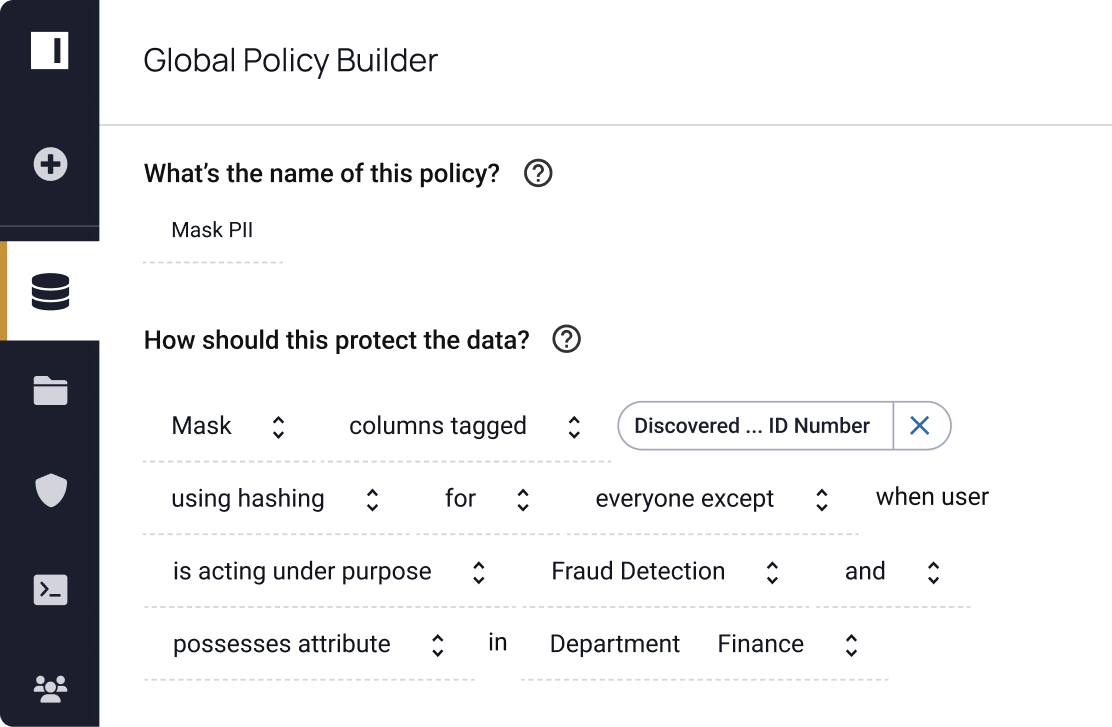Change the everyone except audience dropdown

point(820,498)
